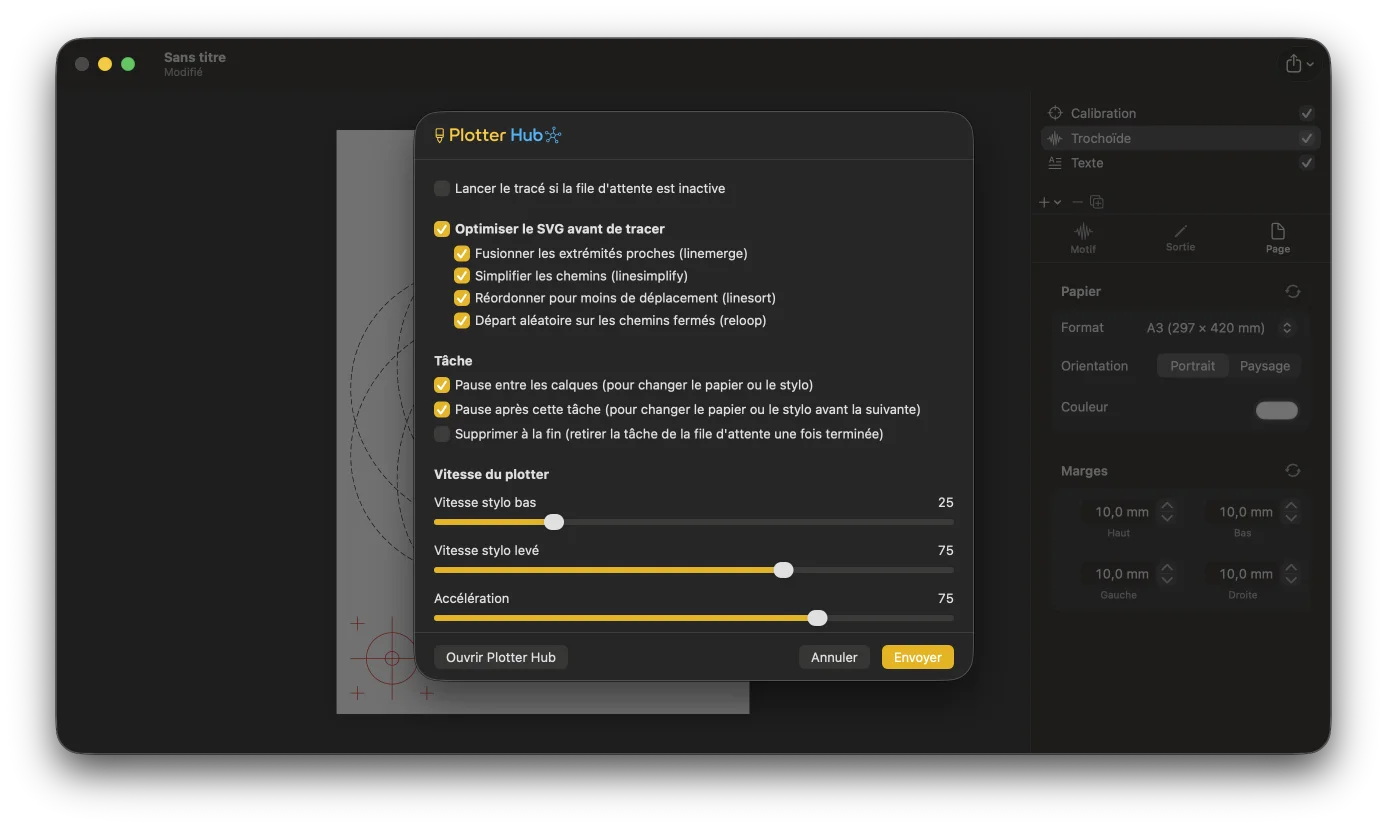Enable 'Supprimer à la fin' checkbox
The image size is (1387, 828).
click(442, 434)
